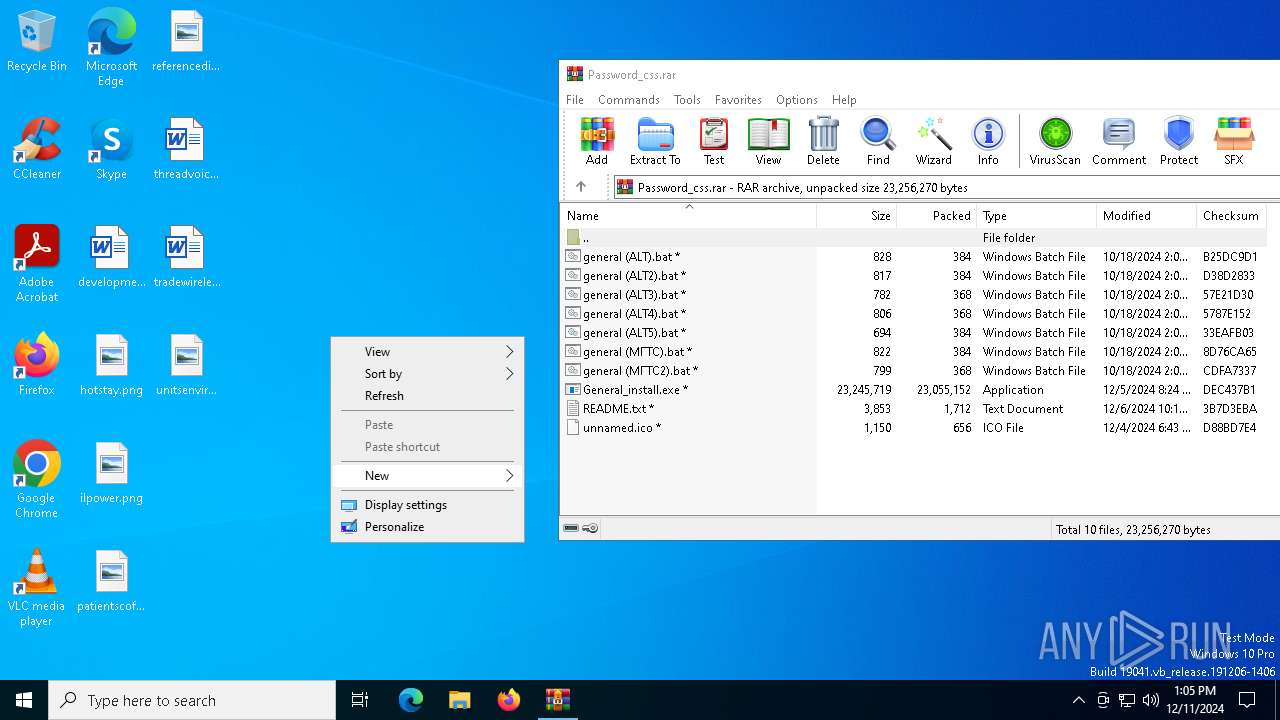Open the Comment tool

tap(1119, 141)
